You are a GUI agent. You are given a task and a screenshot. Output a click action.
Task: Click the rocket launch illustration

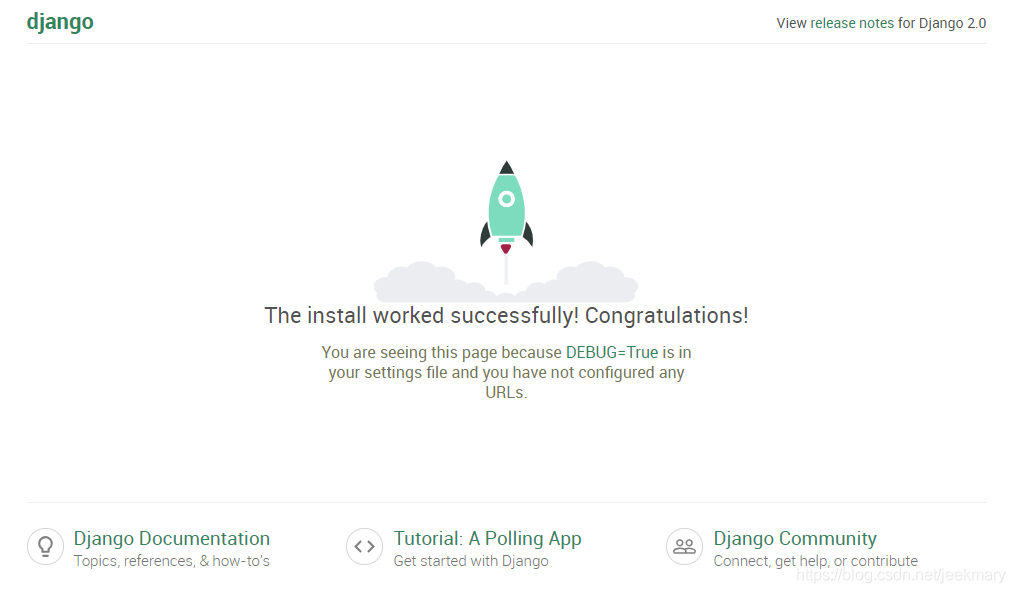click(506, 231)
